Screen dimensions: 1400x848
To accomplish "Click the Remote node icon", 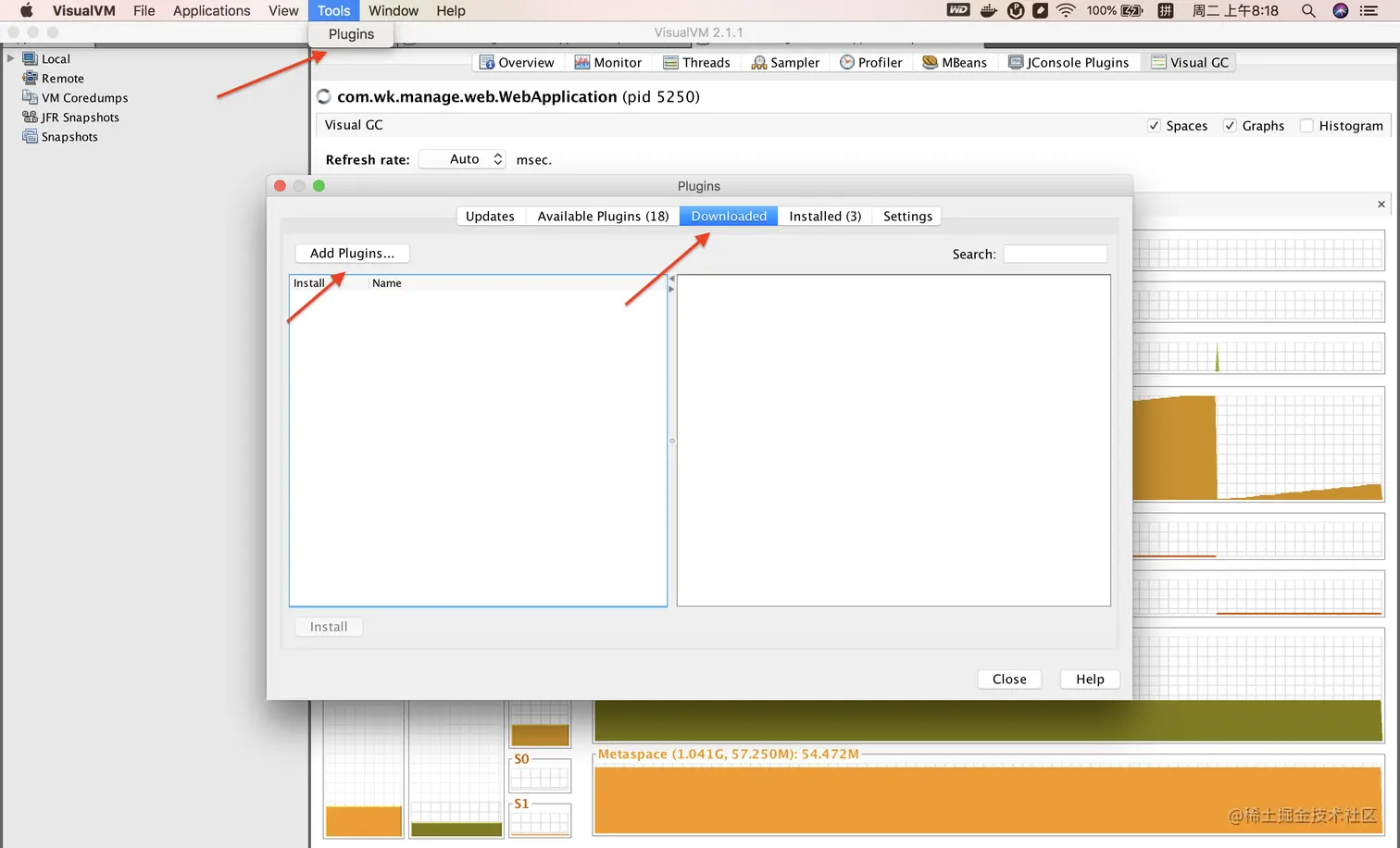I will click(30, 78).
